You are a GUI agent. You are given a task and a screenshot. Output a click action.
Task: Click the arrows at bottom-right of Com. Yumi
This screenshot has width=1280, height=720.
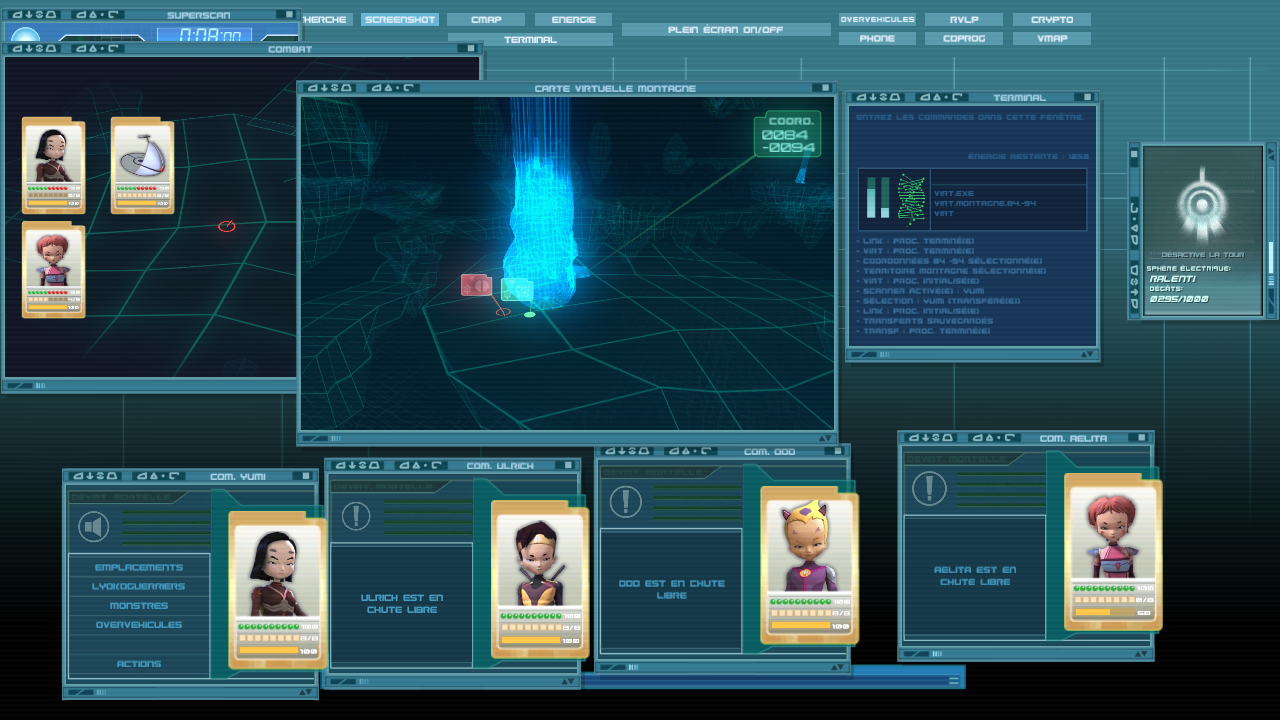click(305, 692)
